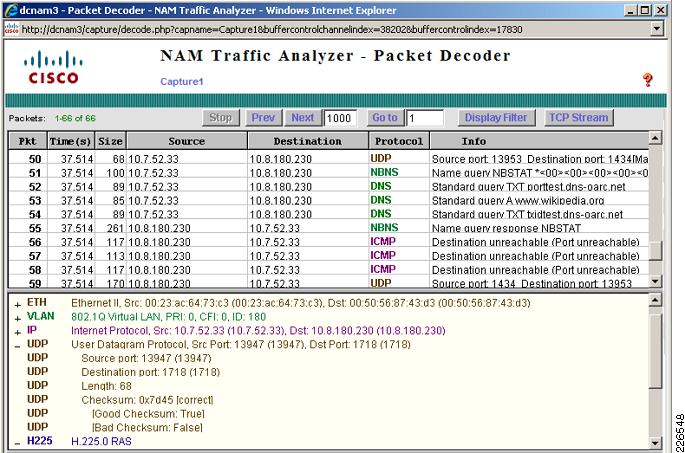The width and height of the screenshot is (685, 453).
Task: Expand the ETH protocol tree node
Action: point(17,305)
